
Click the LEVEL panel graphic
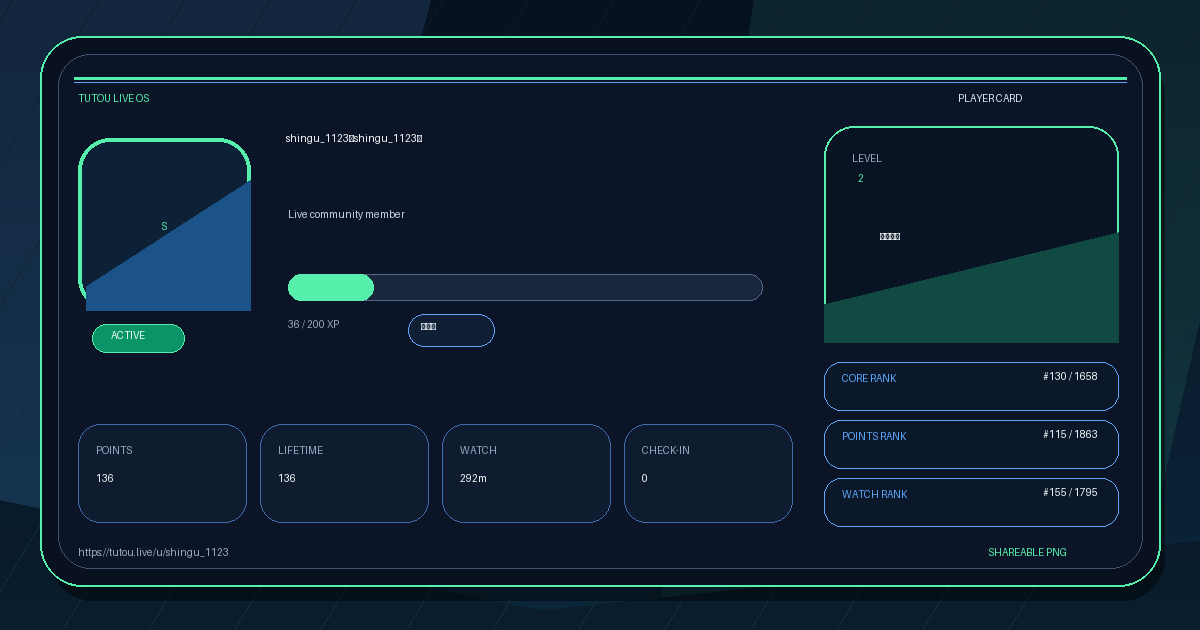pyautogui.click(x=971, y=235)
